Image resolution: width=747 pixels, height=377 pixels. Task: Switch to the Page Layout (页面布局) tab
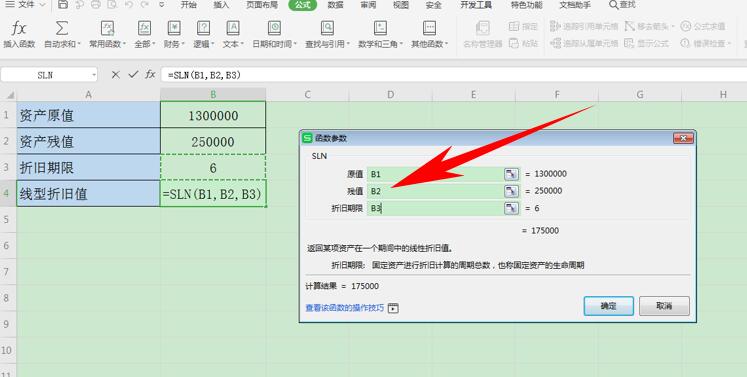point(262,5)
